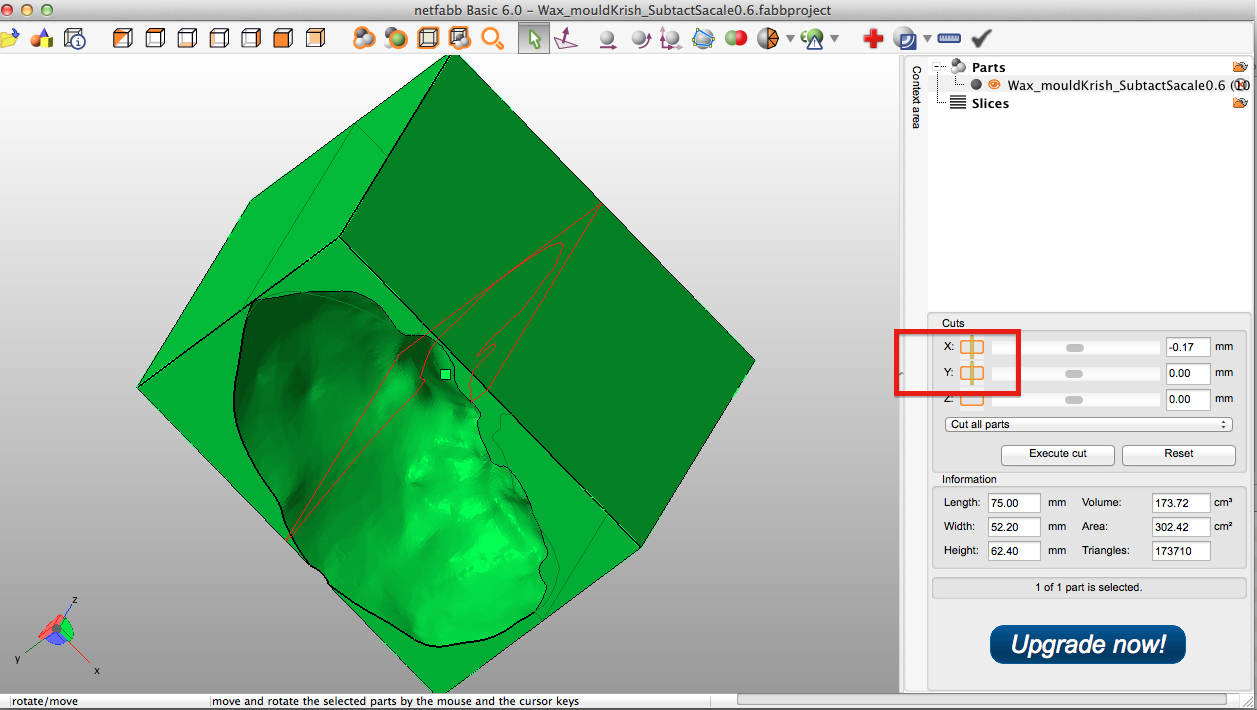Toggle the X cut plane handle

(972, 346)
